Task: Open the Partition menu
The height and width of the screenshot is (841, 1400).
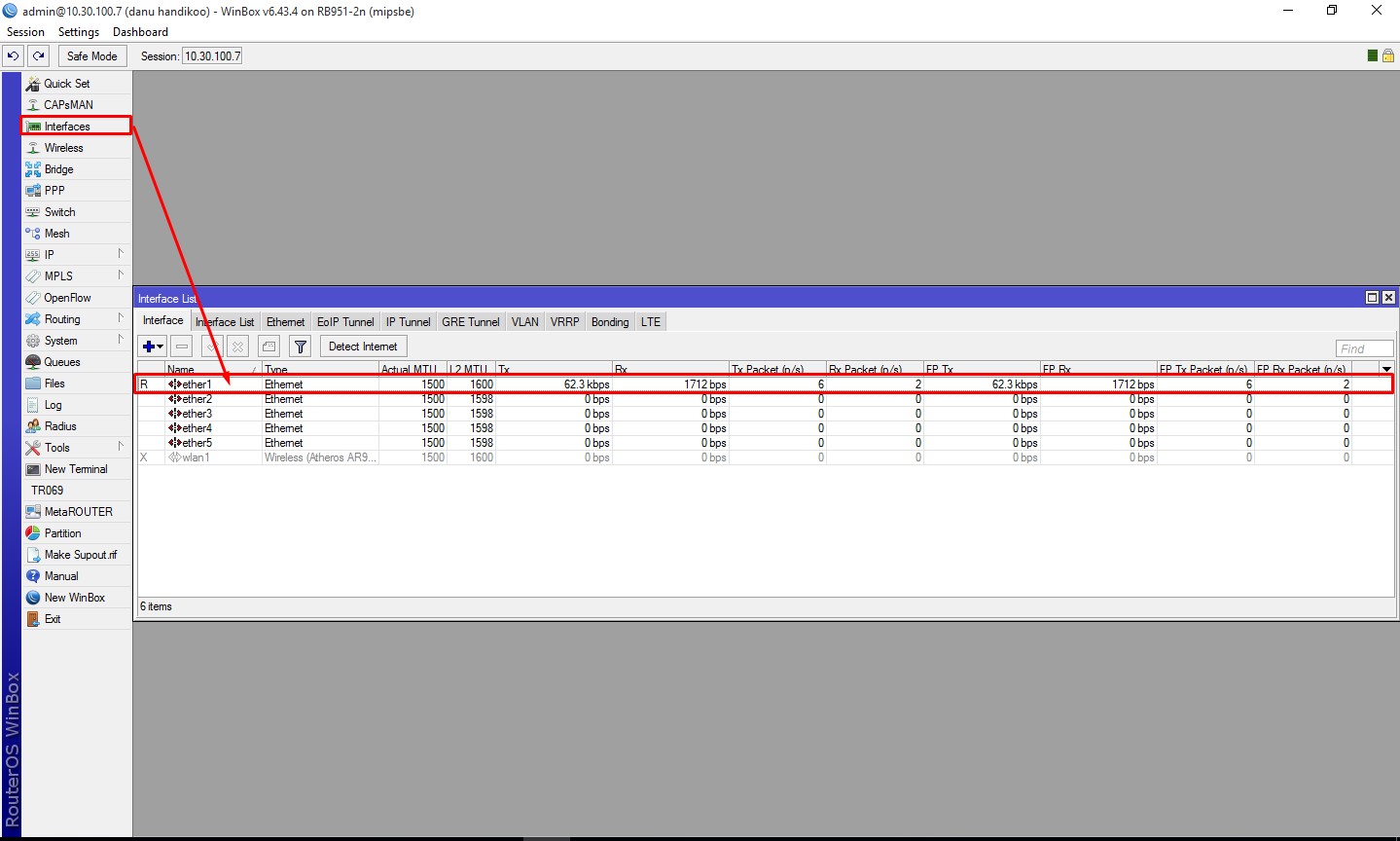Action: tap(76, 533)
